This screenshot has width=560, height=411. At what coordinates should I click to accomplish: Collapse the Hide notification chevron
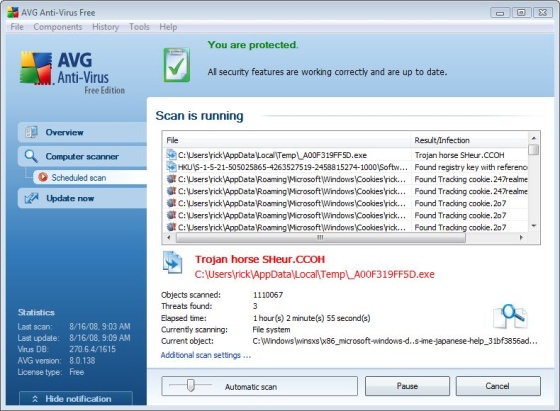pyautogui.click(x=35, y=399)
